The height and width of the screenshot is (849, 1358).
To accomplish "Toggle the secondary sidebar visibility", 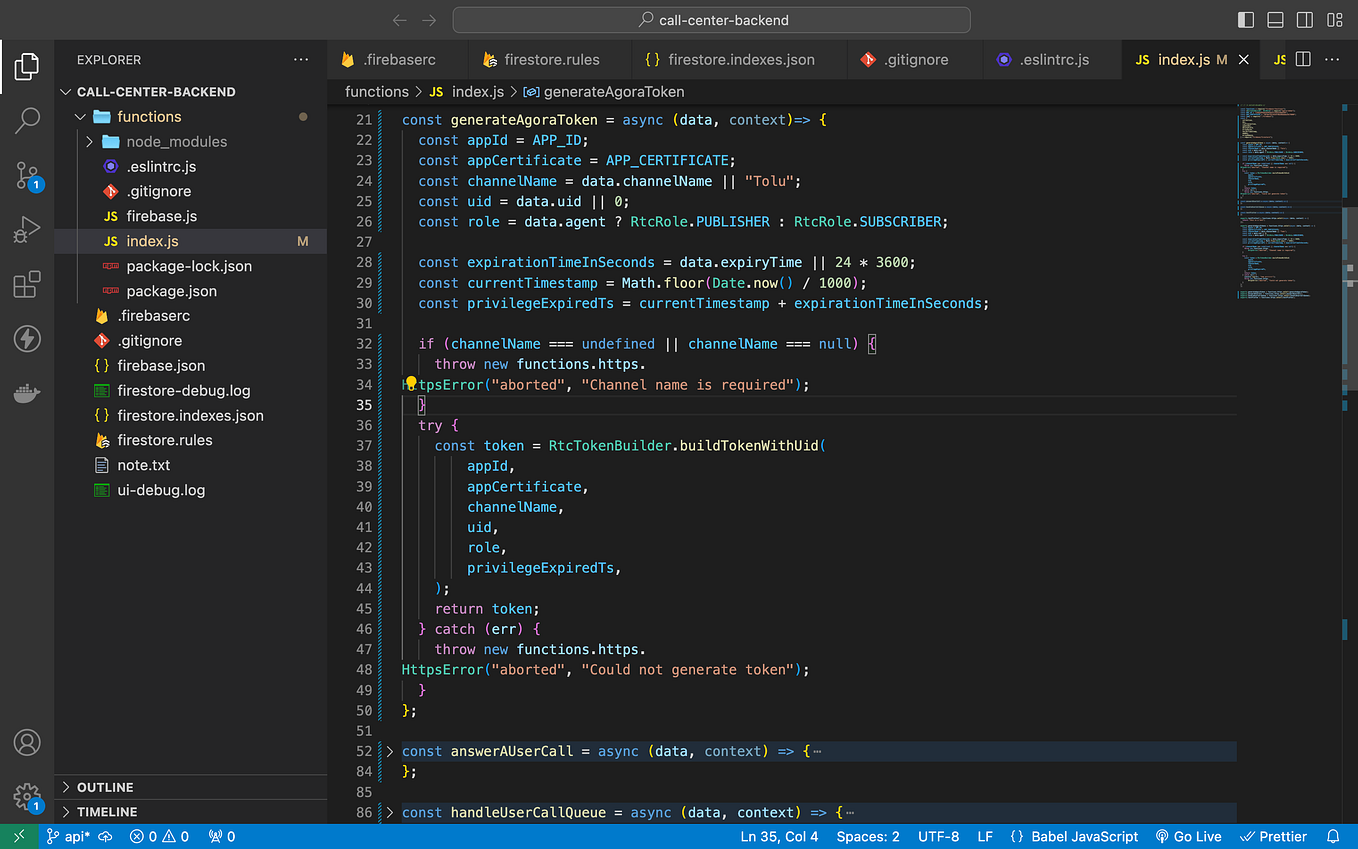I will click(x=1304, y=19).
